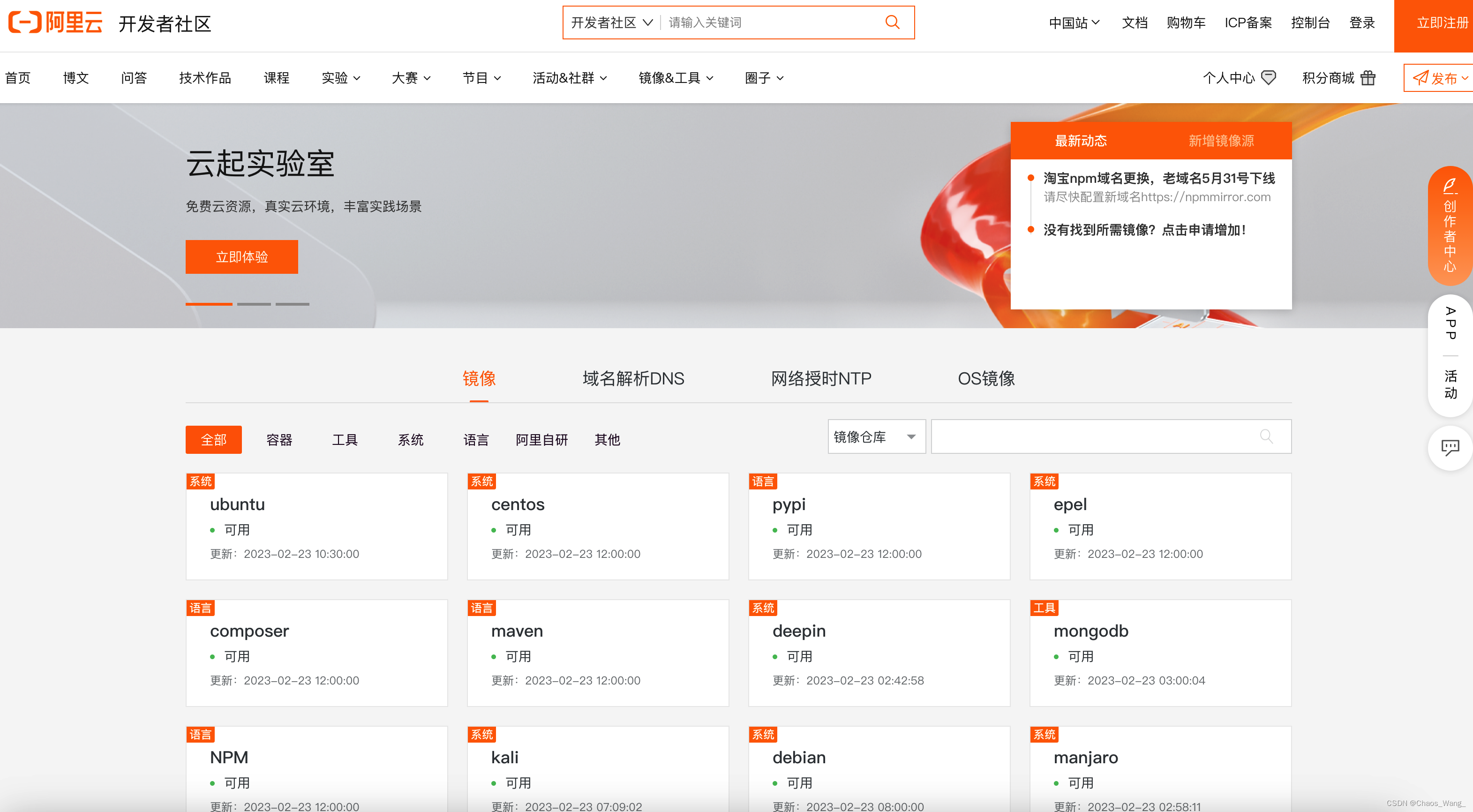
Task: Switch to the 域名解析DNS tab
Action: (633, 378)
